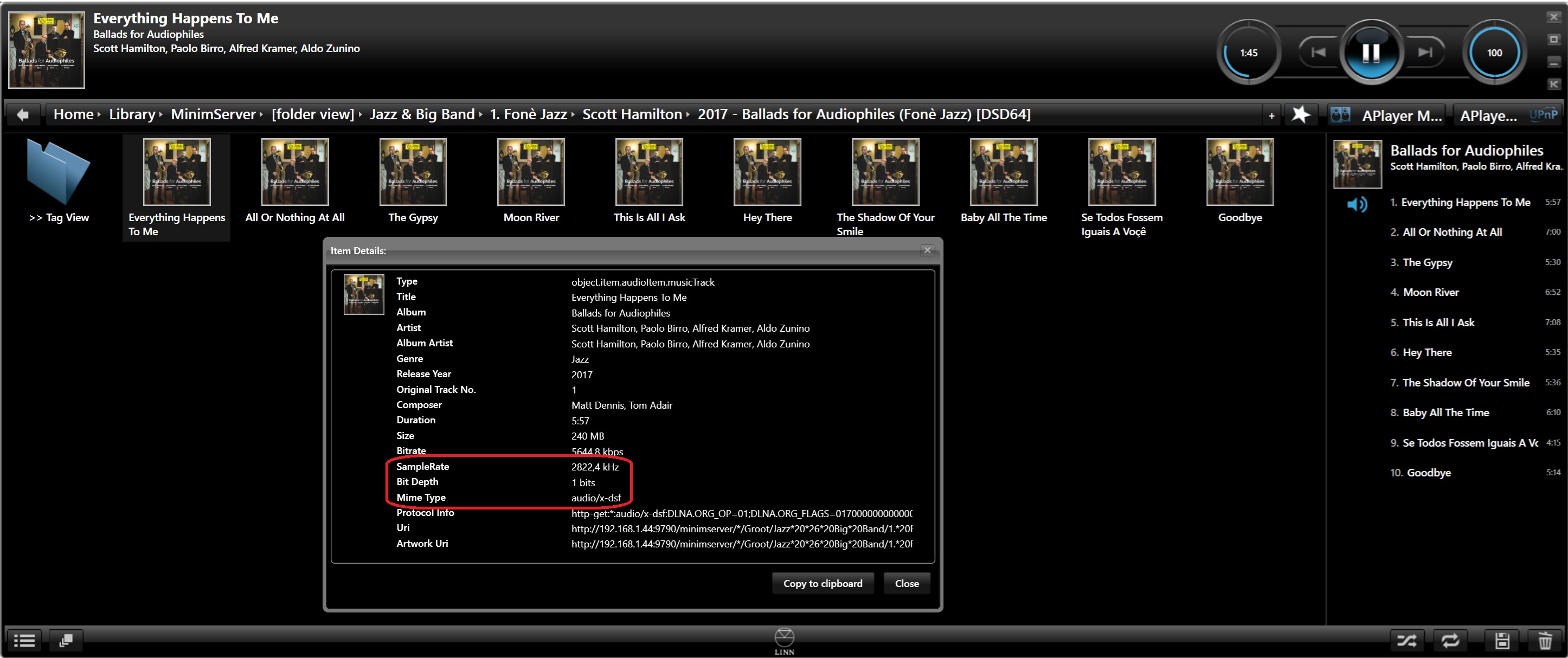Expand the Home breadcrumb arrow
The width and height of the screenshot is (1568, 658).
point(99,114)
